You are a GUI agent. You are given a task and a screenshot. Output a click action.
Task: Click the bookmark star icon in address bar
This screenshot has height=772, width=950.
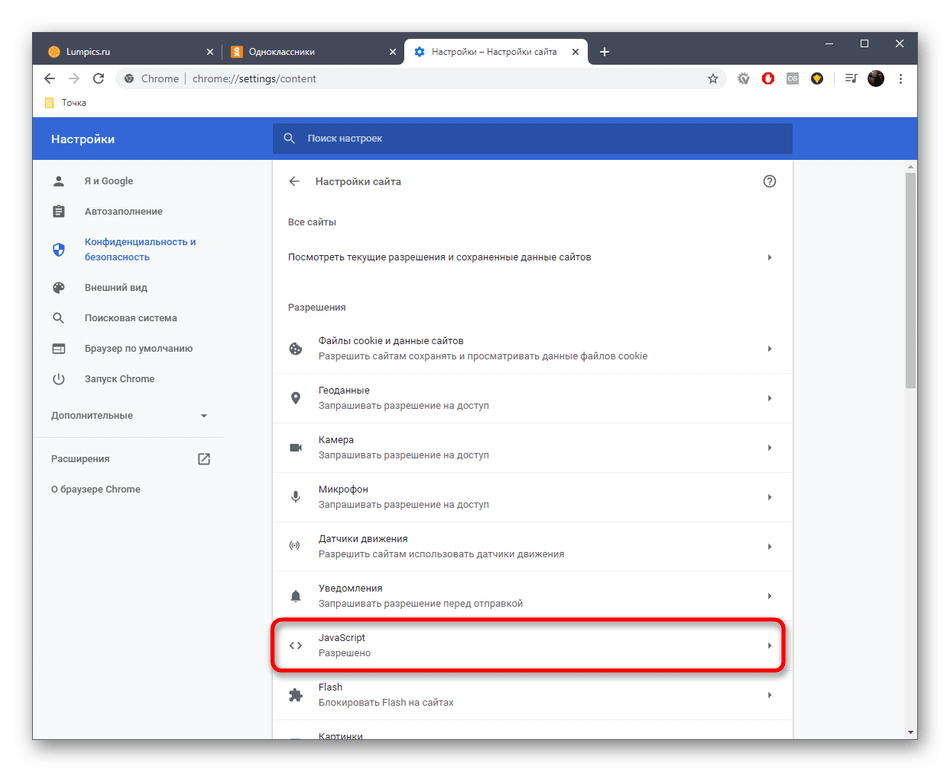pos(713,79)
